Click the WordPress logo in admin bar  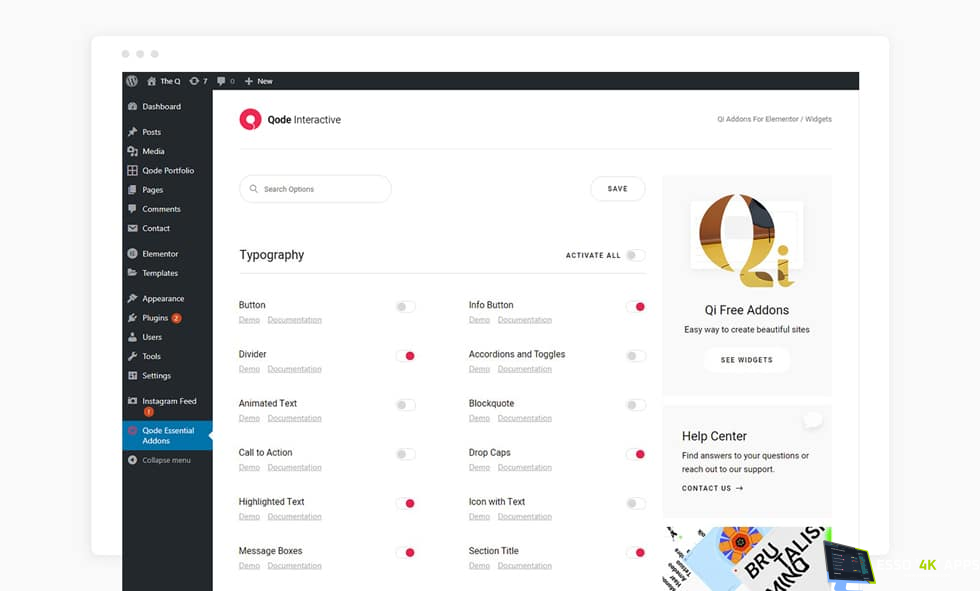[x=132, y=81]
